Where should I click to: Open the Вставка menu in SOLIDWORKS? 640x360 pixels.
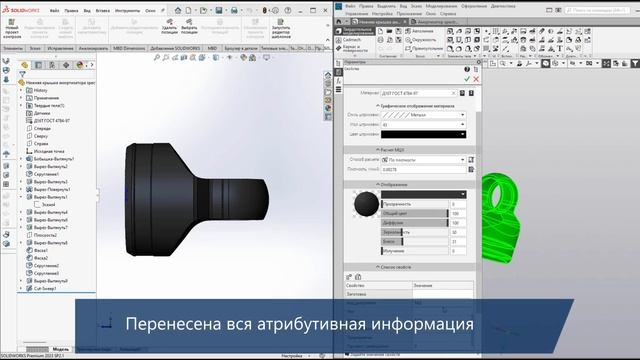pos(102,11)
